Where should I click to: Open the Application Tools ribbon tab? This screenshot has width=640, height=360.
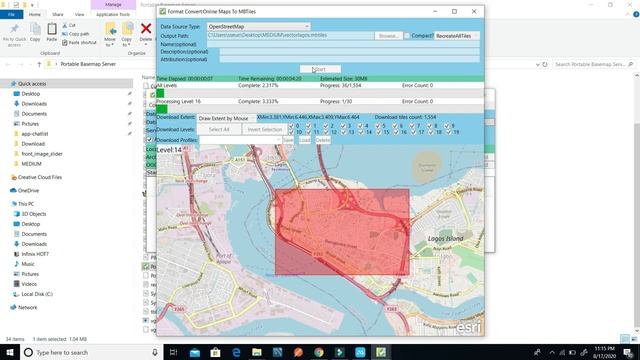(x=113, y=14)
